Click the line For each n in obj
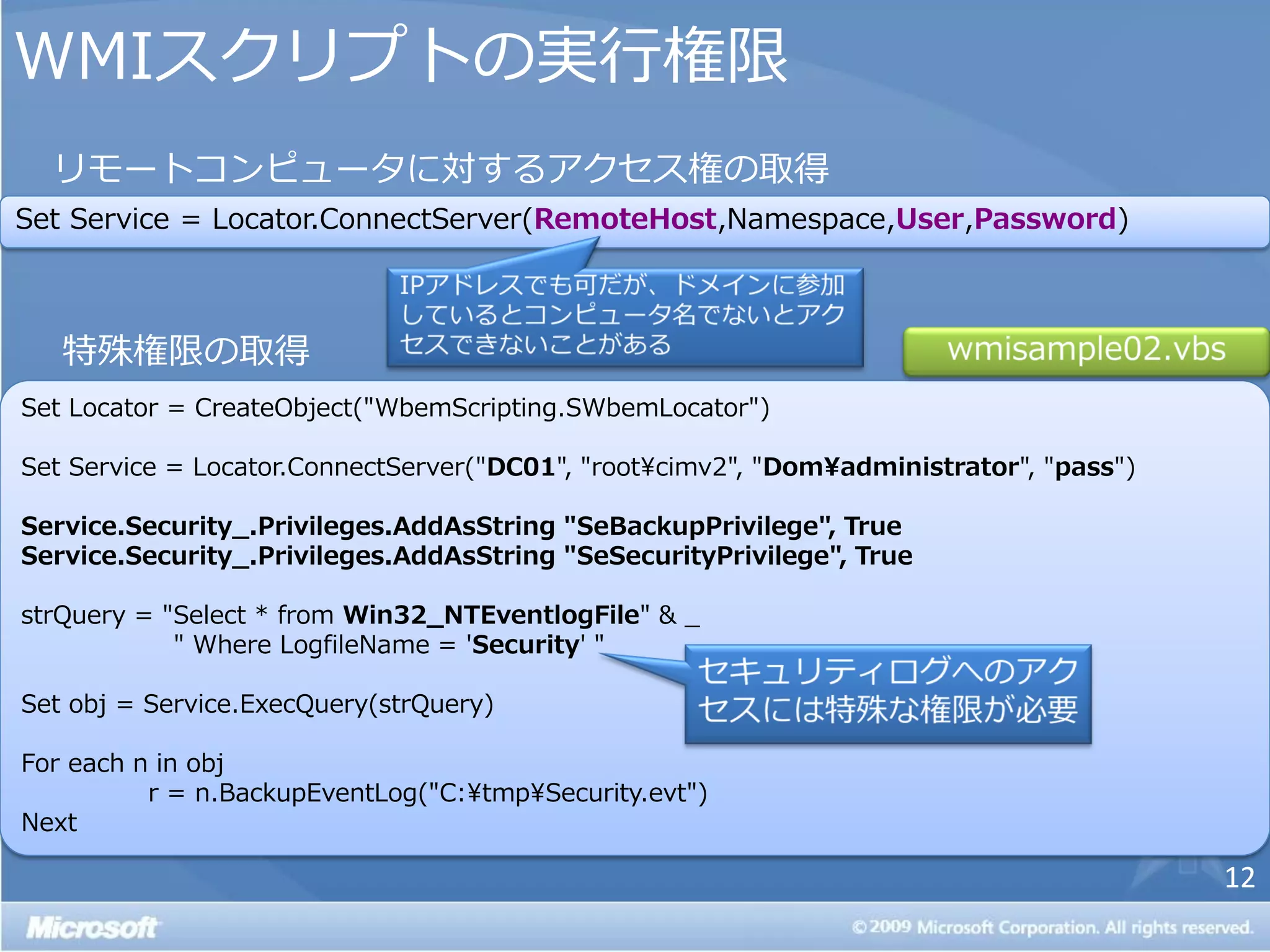 tap(122, 764)
